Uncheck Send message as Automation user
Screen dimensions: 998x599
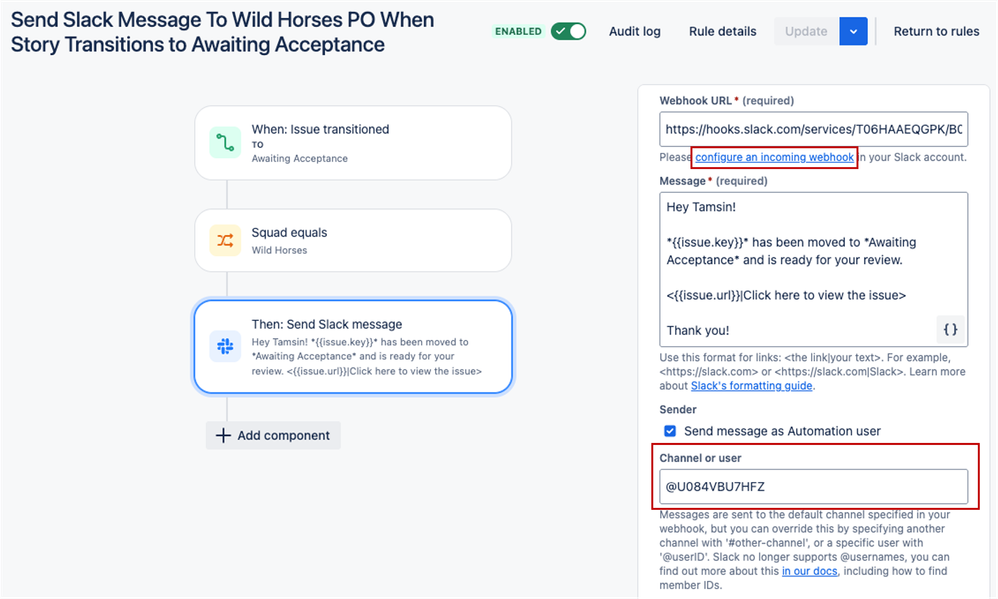(x=670, y=431)
